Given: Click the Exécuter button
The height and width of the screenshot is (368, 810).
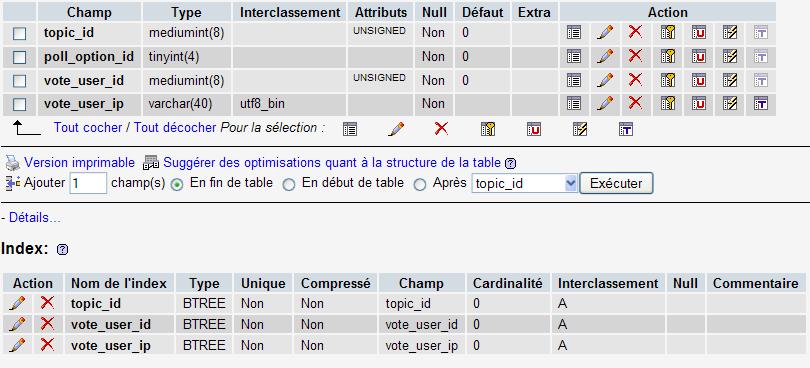Looking at the screenshot, I should [x=616, y=183].
